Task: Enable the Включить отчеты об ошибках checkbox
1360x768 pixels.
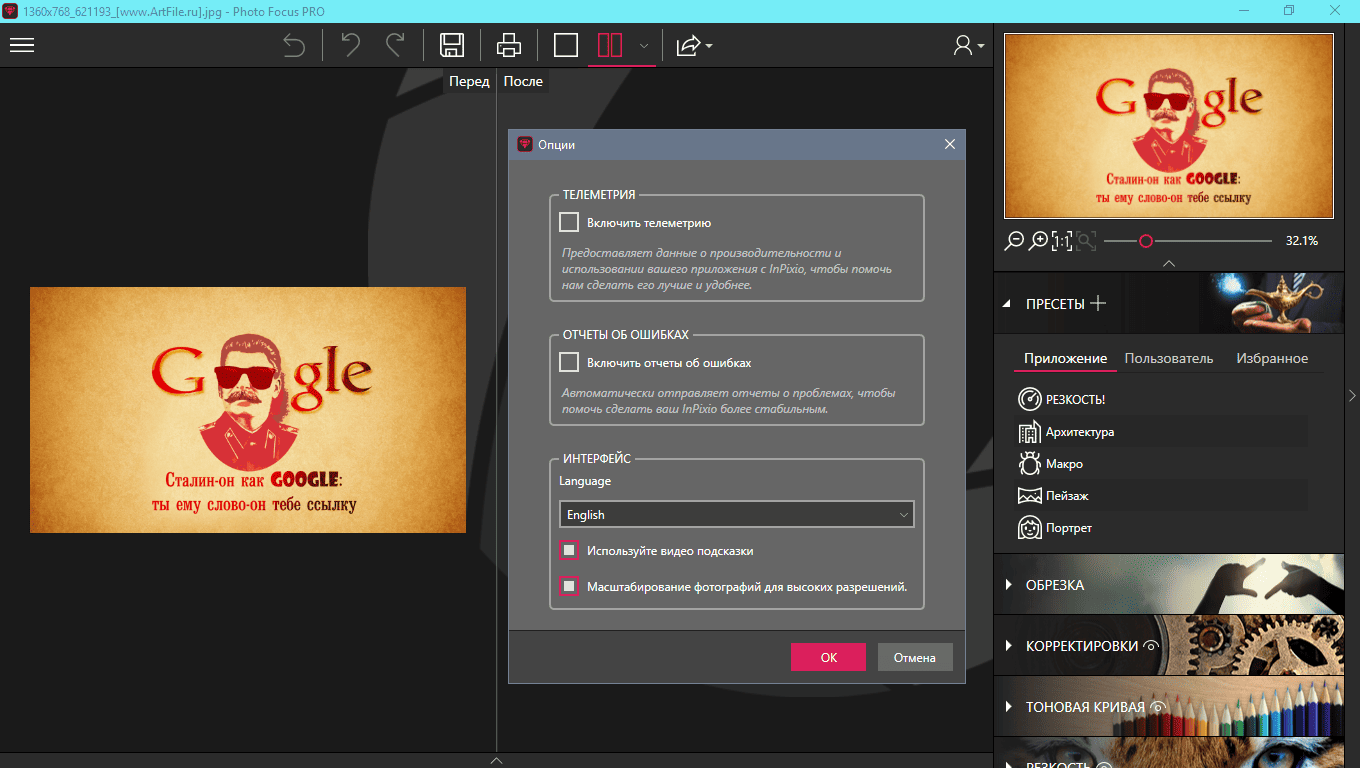Action: point(569,362)
